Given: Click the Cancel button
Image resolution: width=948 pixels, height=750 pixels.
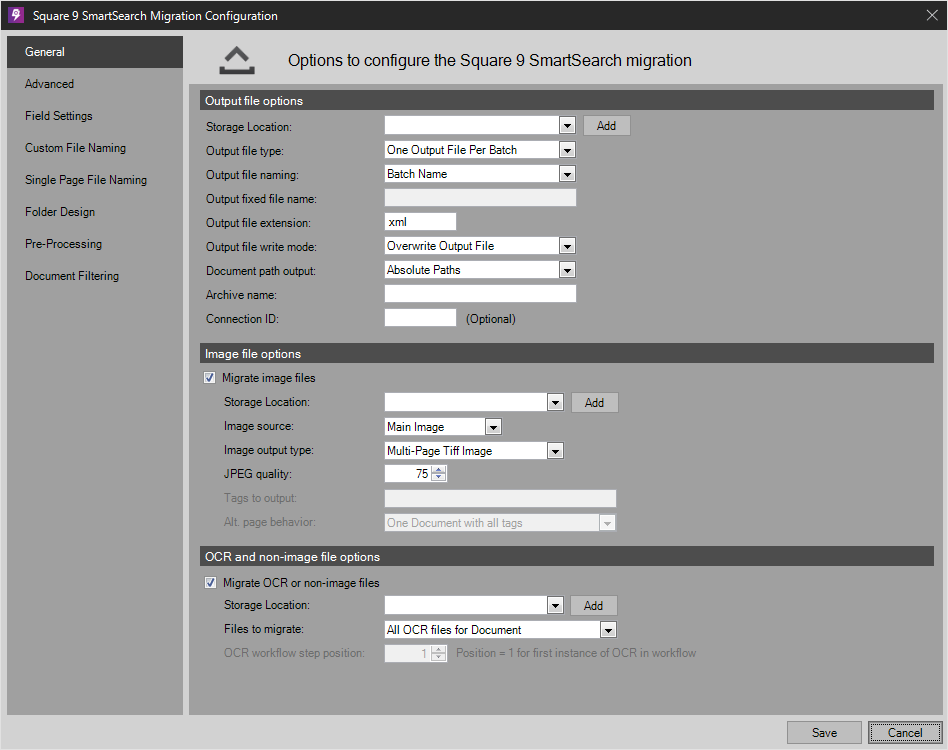Looking at the screenshot, I should pyautogui.click(x=904, y=732).
